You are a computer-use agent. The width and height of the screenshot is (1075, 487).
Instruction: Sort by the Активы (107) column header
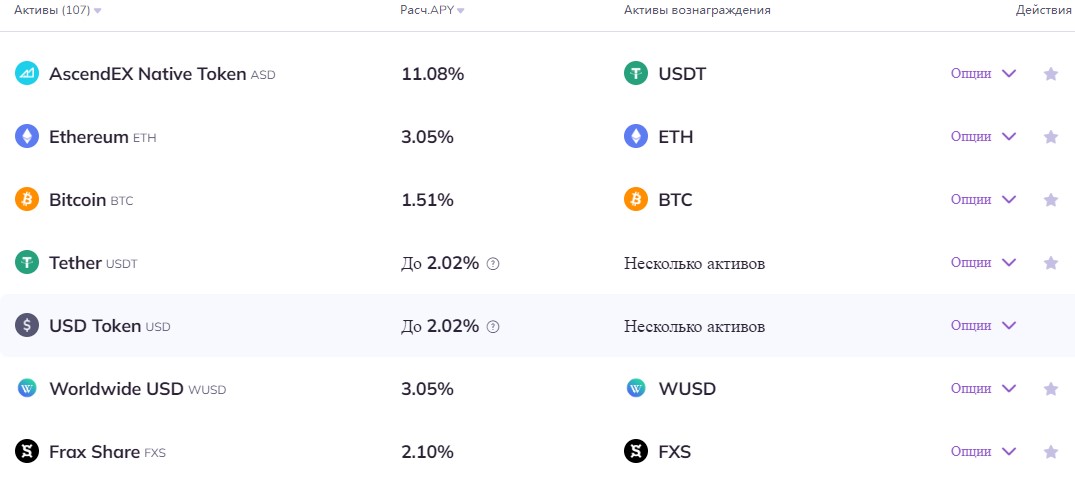tap(57, 10)
